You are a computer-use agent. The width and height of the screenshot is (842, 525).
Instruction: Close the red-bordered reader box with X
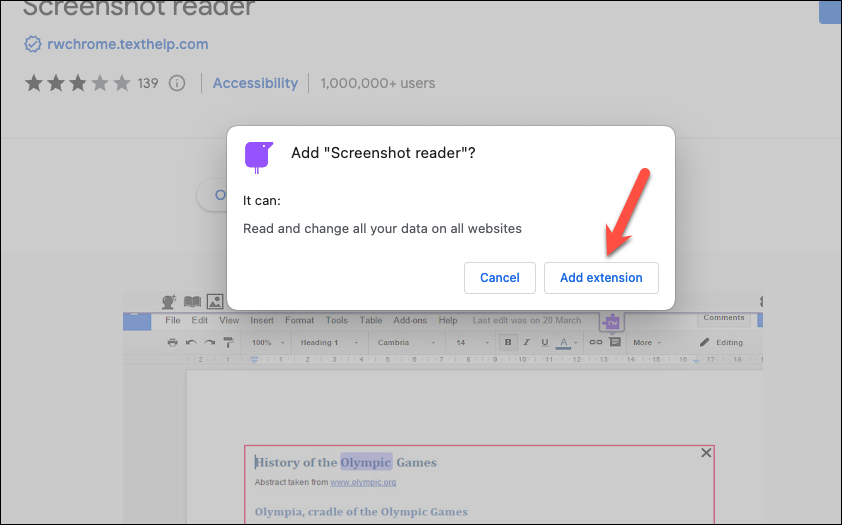click(706, 453)
